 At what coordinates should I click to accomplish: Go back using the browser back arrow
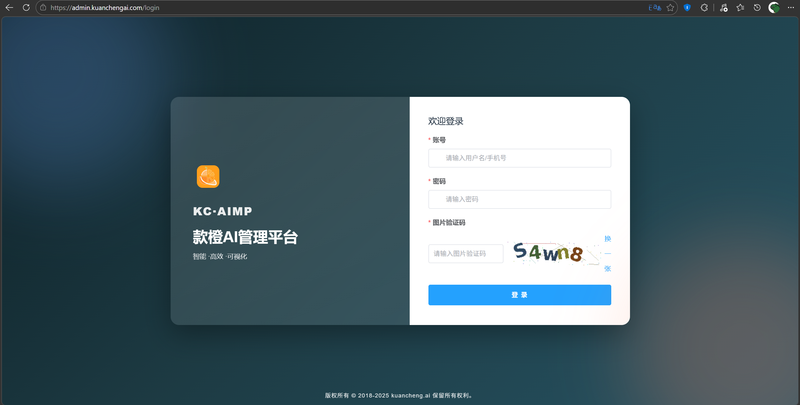(9, 8)
